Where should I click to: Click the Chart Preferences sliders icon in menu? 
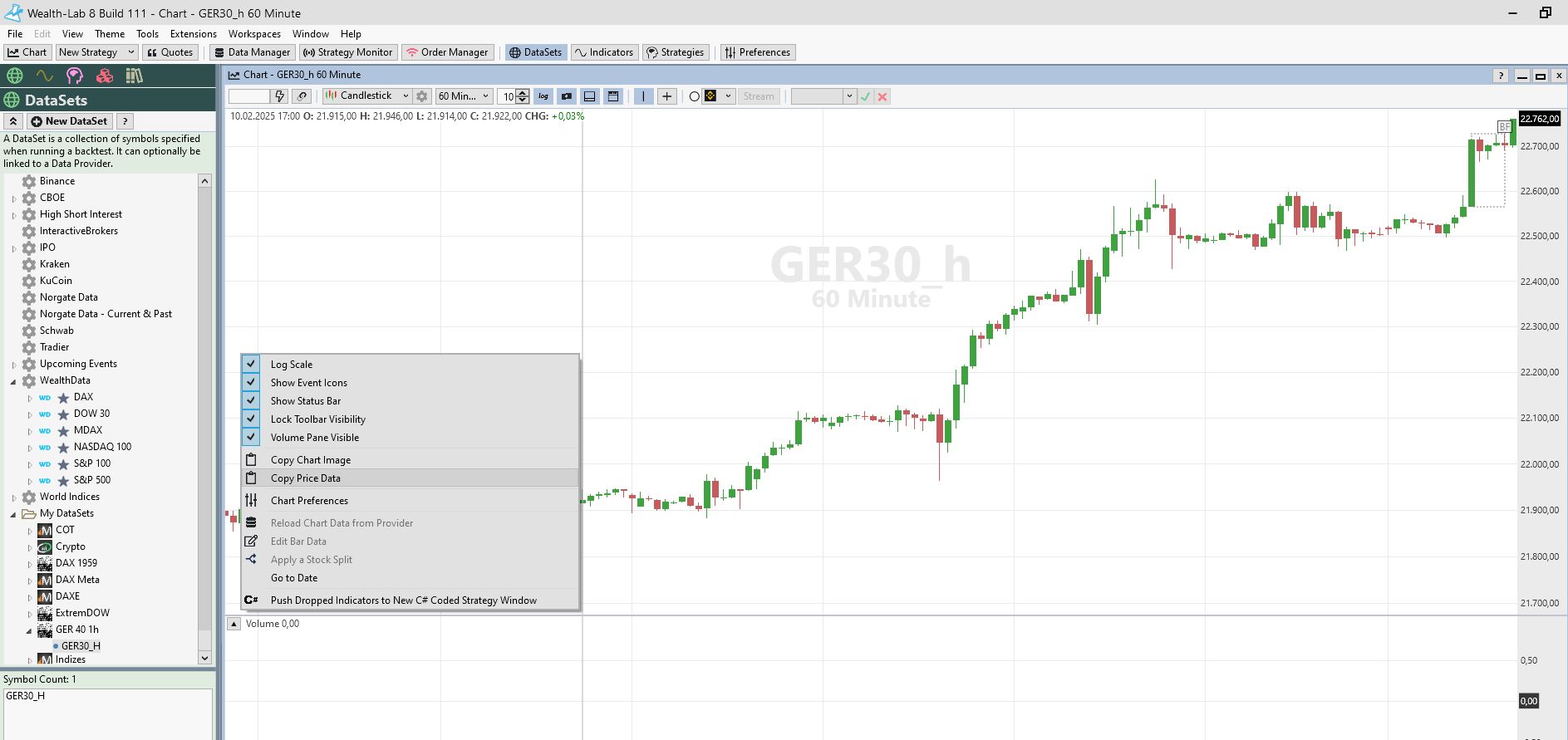point(251,501)
